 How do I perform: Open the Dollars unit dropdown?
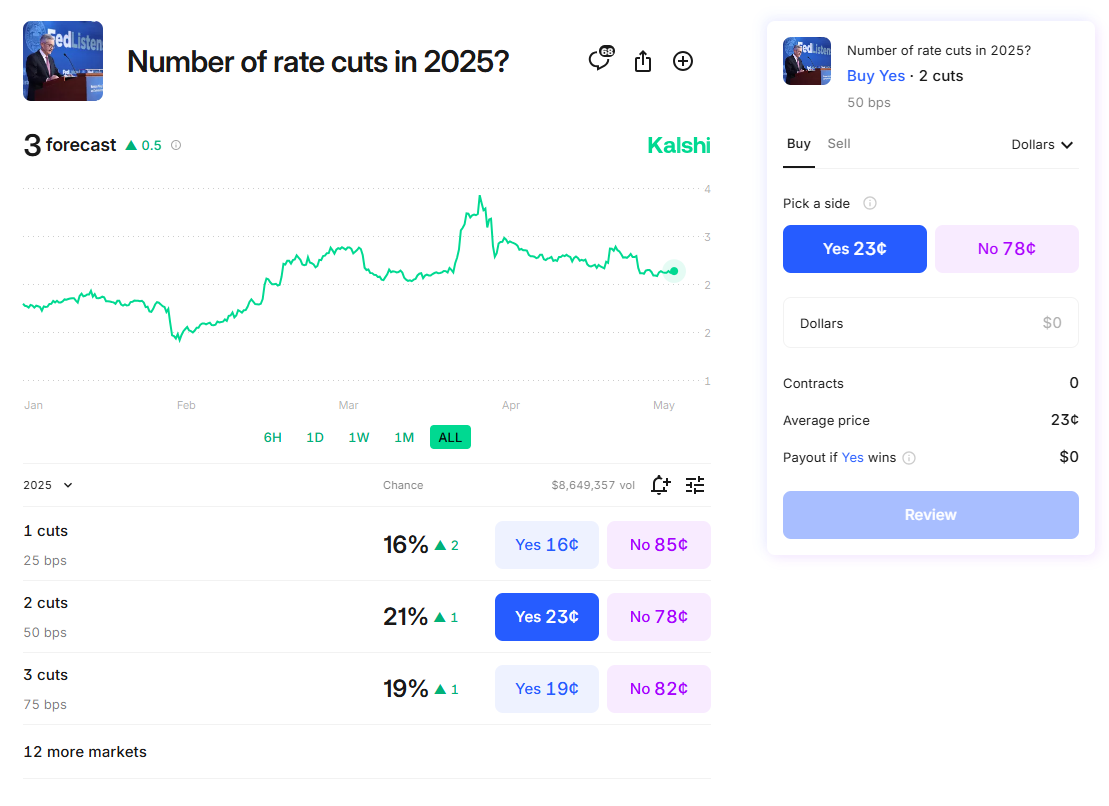click(x=1043, y=145)
